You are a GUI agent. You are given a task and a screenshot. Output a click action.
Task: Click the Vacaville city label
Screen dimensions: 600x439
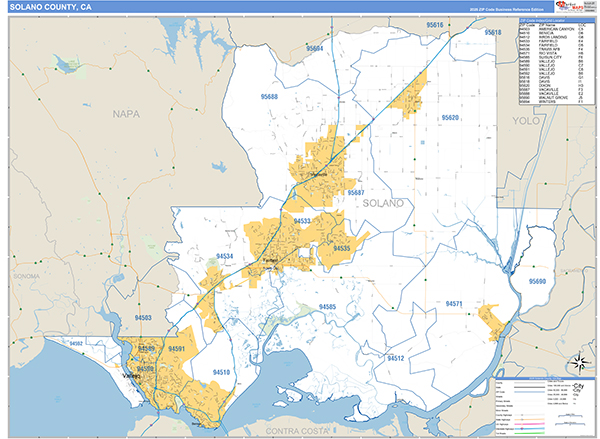pos(318,175)
